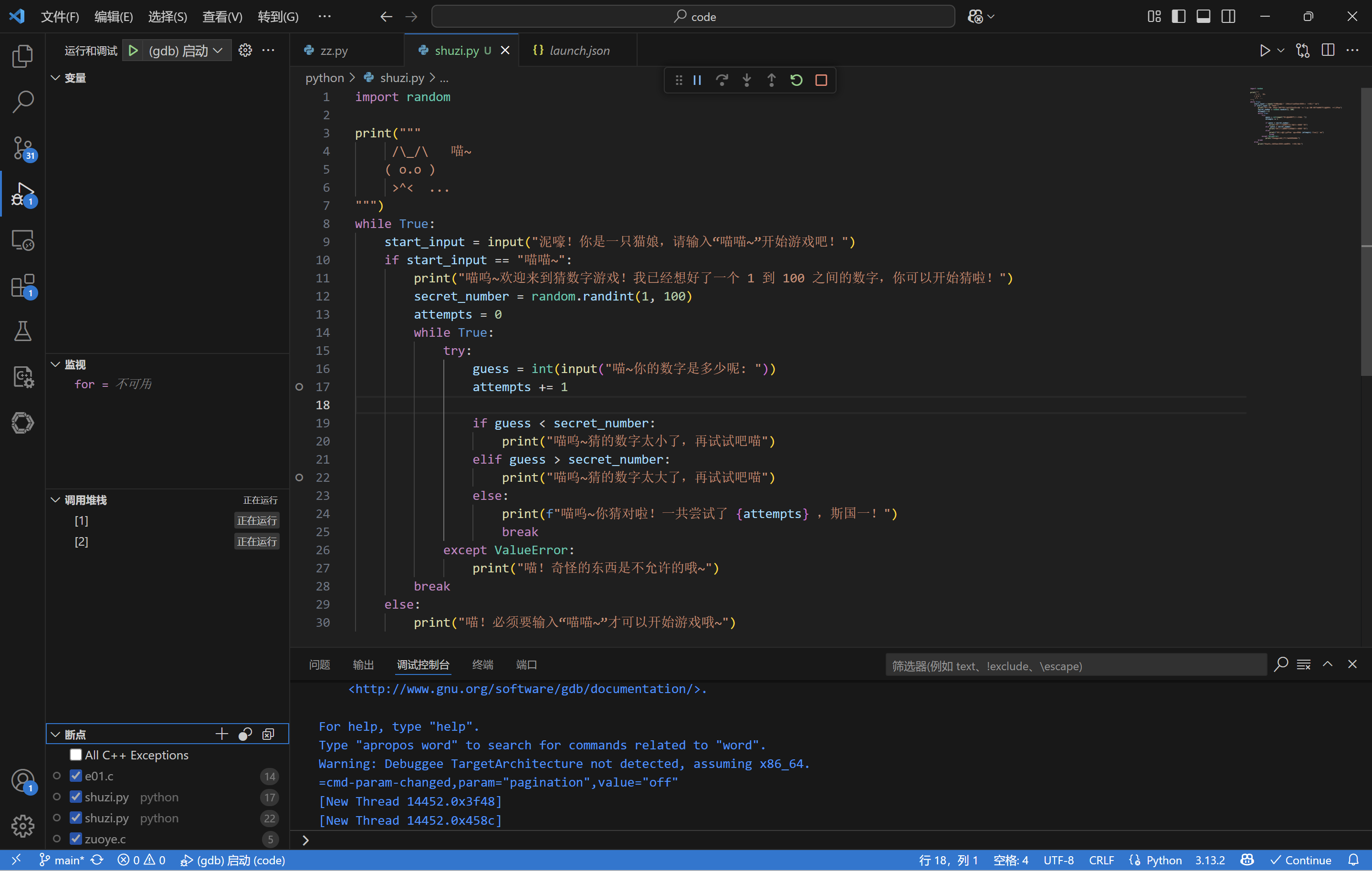
Task: Collapse the 监视 watch section
Action: (x=56, y=364)
